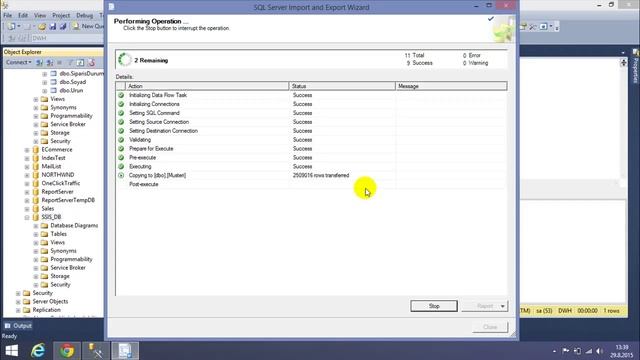The width and height of the screenshot is (640, 360).
Task: Click the Close button in wizard
Action: (x=490, y=327)
